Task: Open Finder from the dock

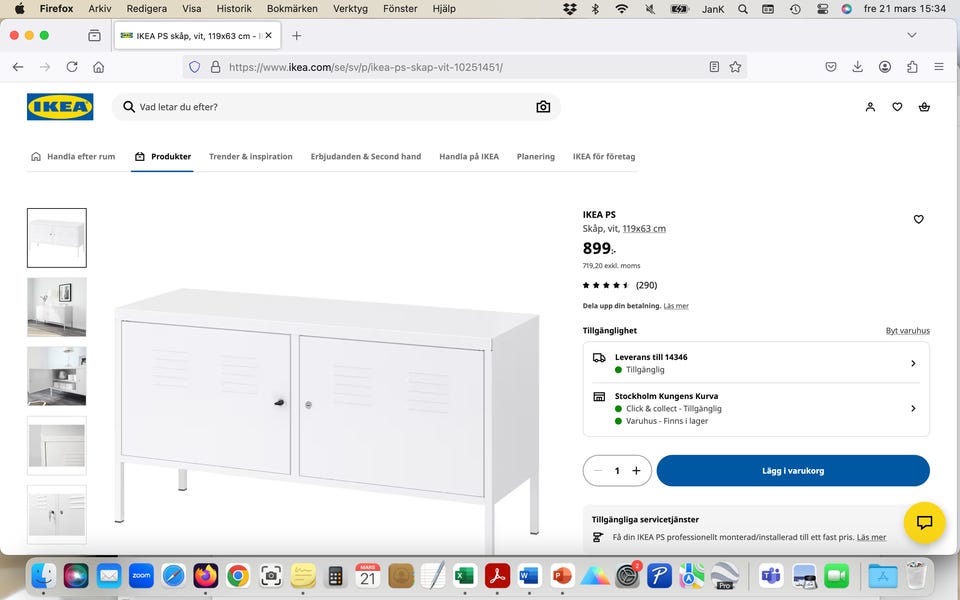Action: (44, 576)
